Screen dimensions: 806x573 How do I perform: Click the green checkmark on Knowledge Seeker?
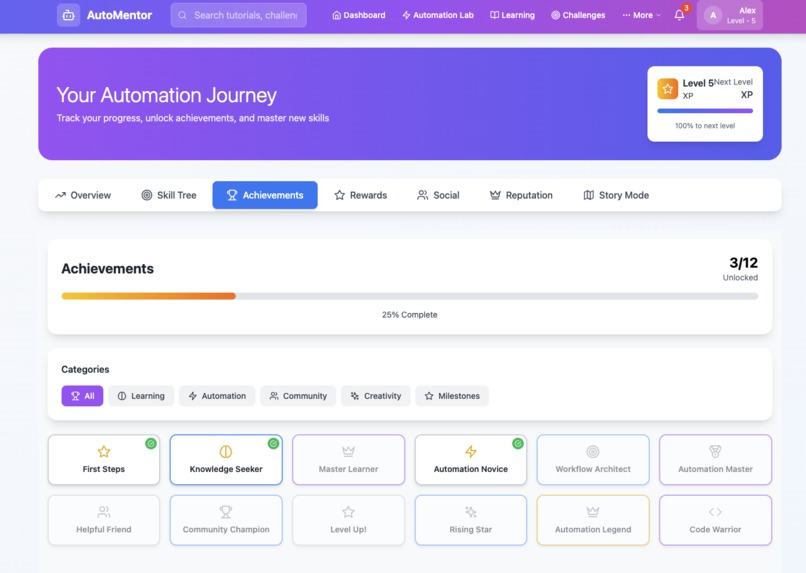[273, 443]
